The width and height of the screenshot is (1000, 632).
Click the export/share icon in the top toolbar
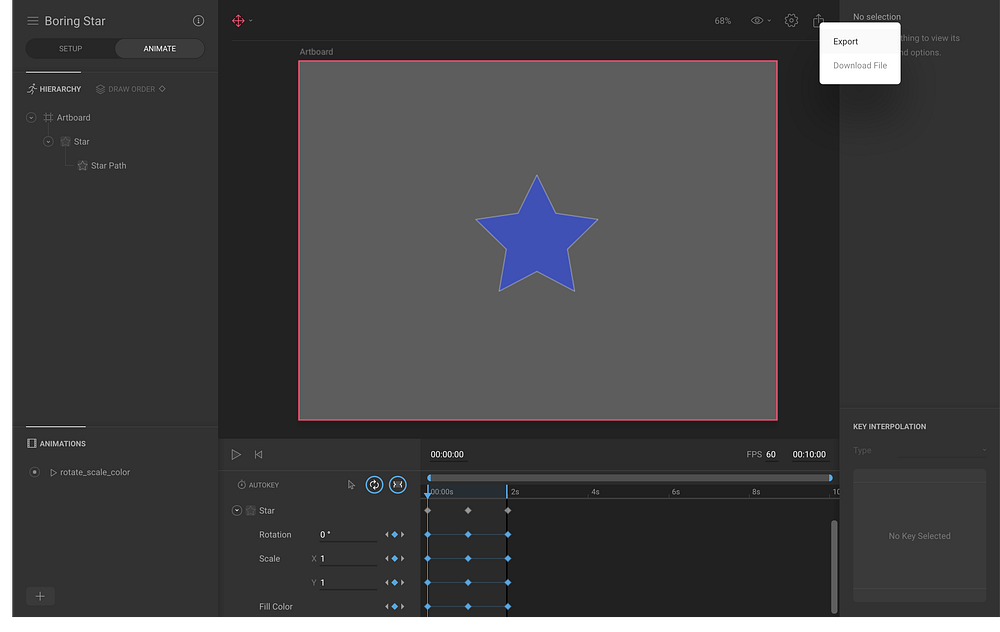click(820, 19)
